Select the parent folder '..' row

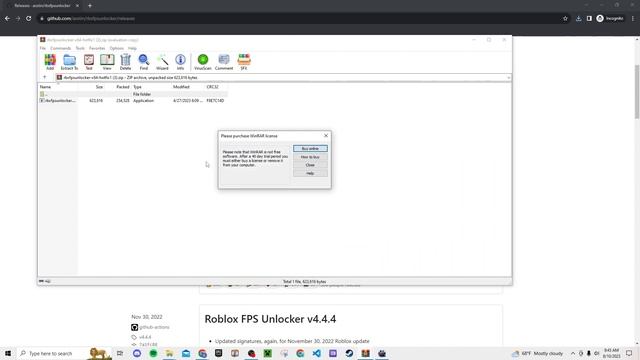[133, 94]
